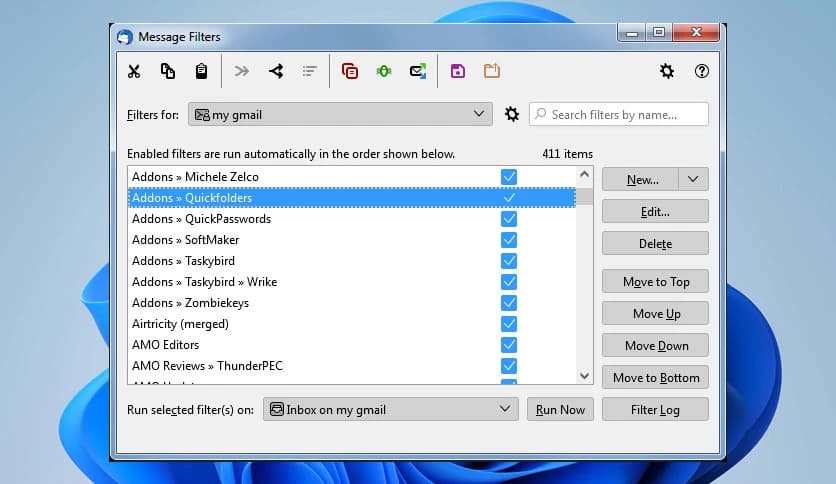Click gear icon beside account dropdown
Screen dimensions: 836x484
(x=512, y=114)
